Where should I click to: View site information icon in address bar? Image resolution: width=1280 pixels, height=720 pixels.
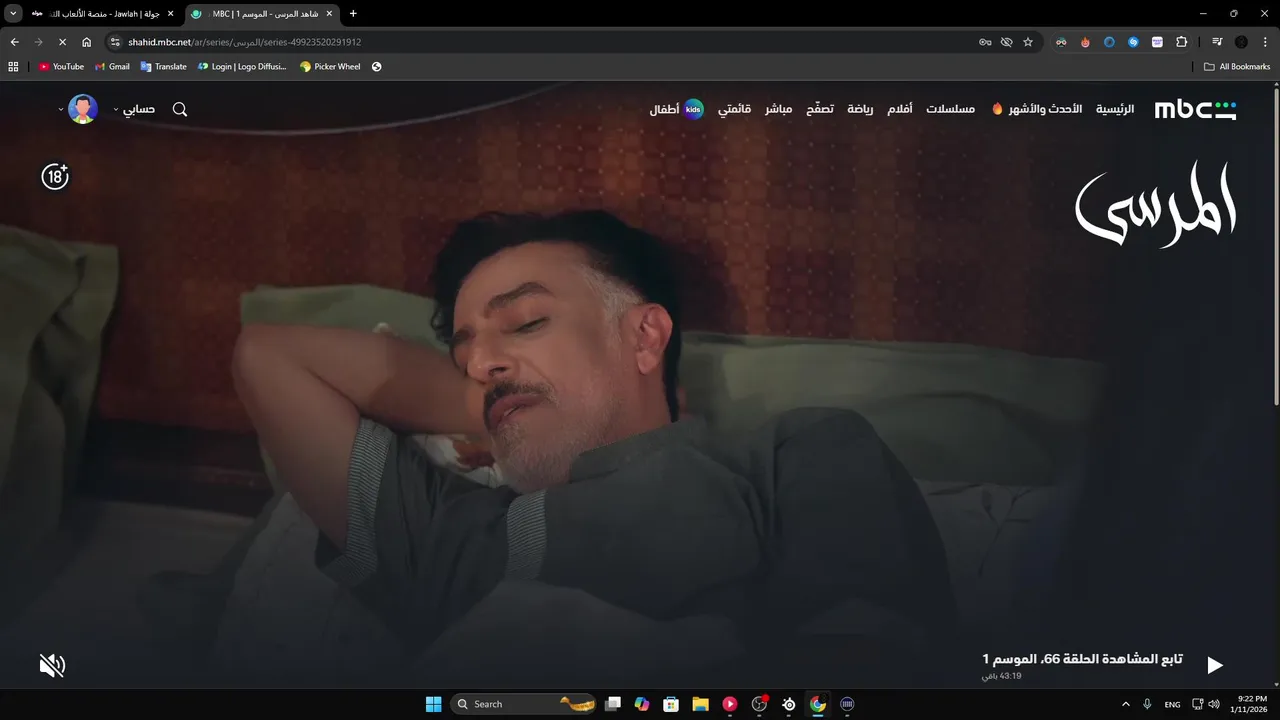[115, 42]
